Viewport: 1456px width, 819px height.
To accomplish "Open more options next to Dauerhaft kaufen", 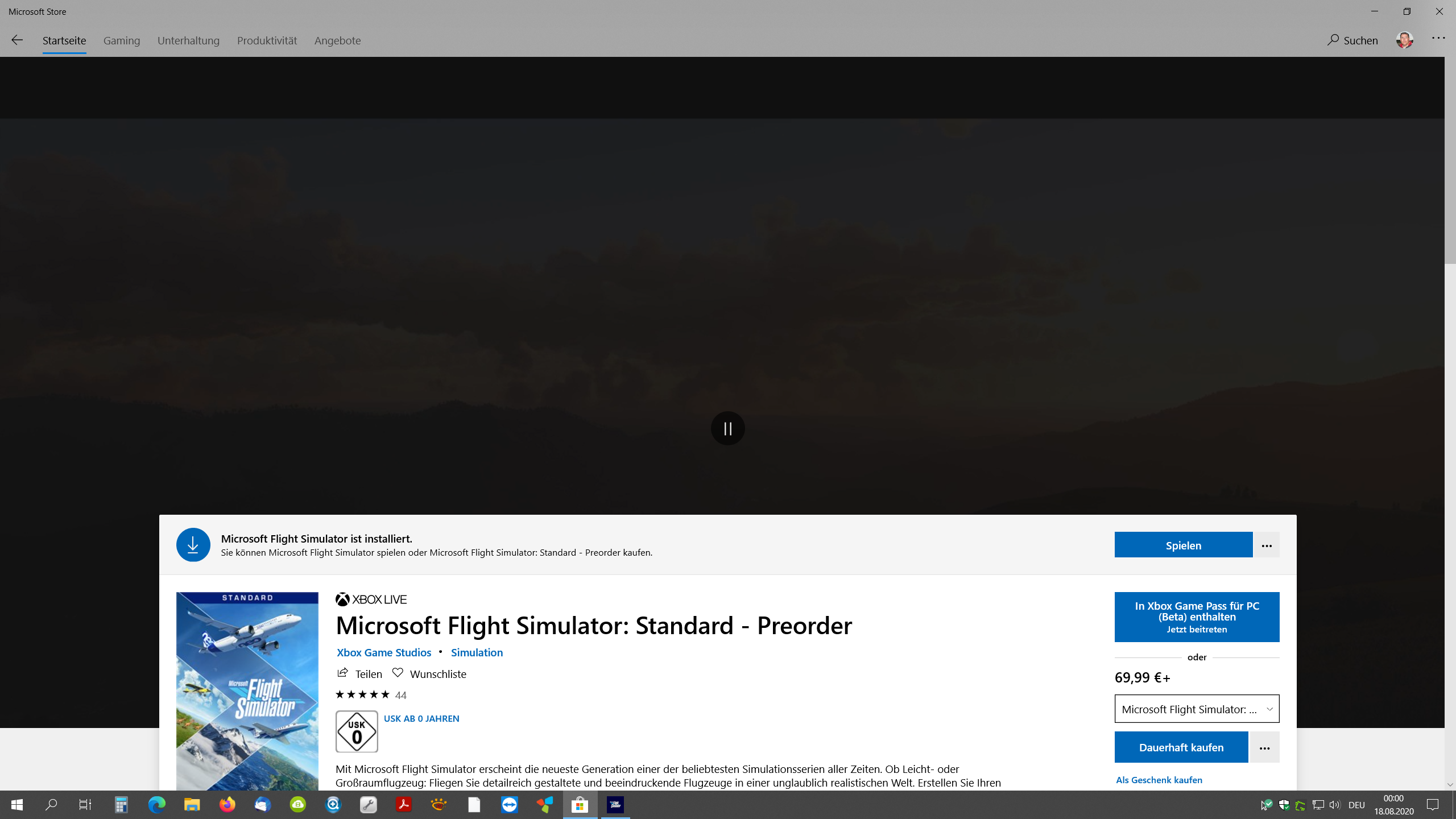I will [1264, 747].
